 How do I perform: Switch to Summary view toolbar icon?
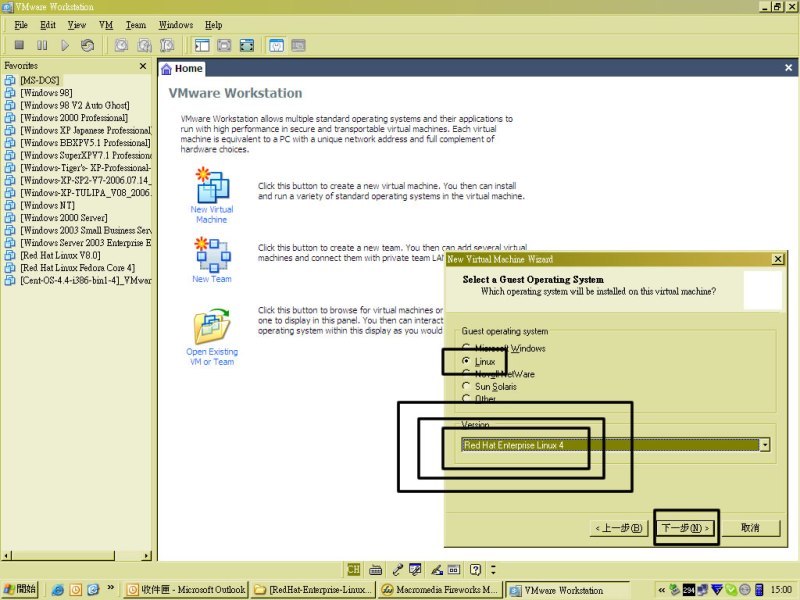(276, 45)
